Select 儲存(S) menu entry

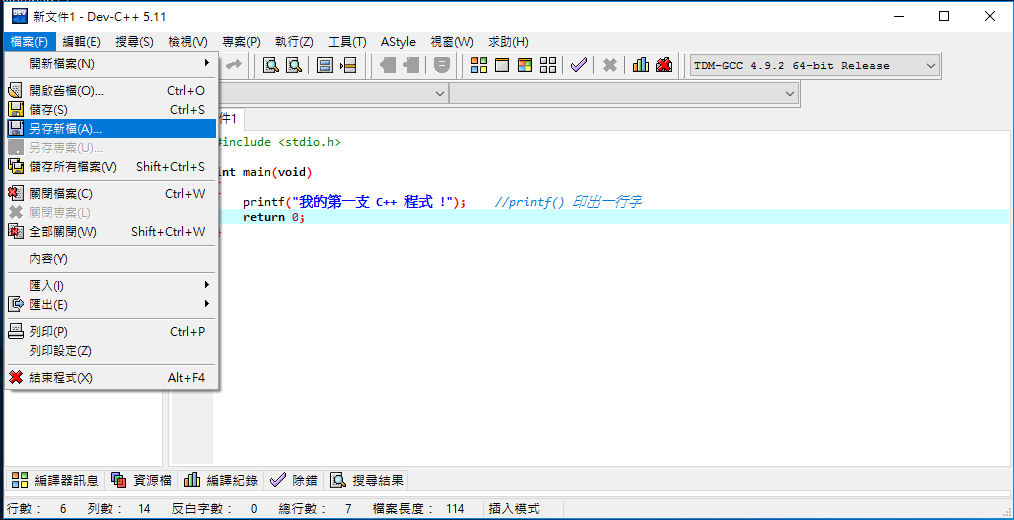click(x=111, y=109)
